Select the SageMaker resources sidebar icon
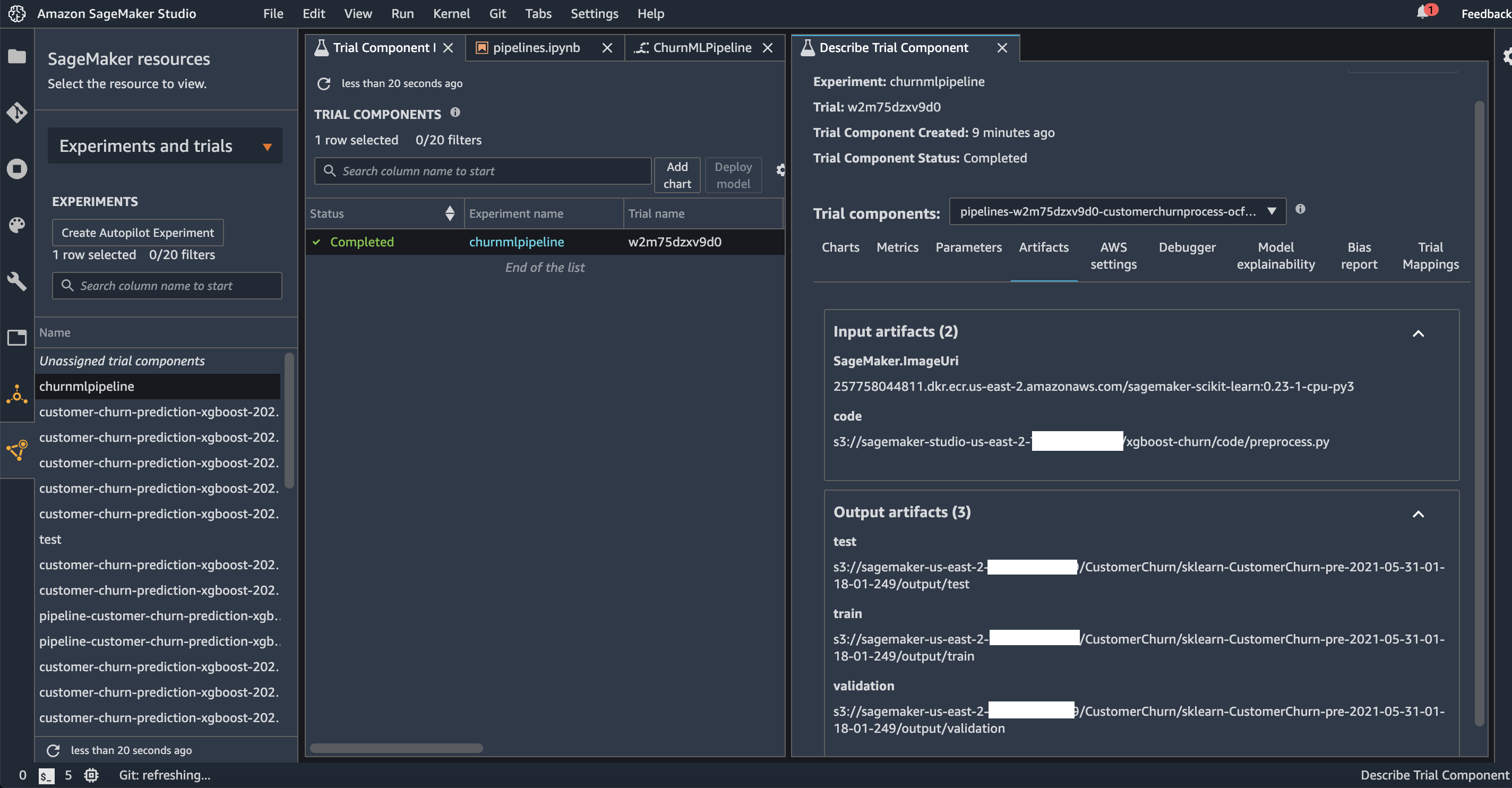 (x=16, y=450)
